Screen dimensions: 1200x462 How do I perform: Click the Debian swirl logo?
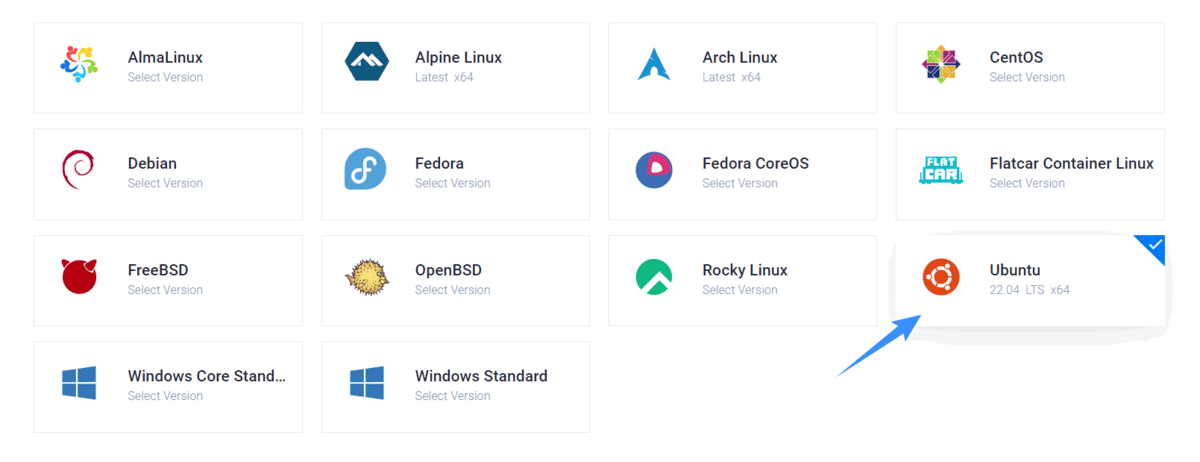point(77,169)
